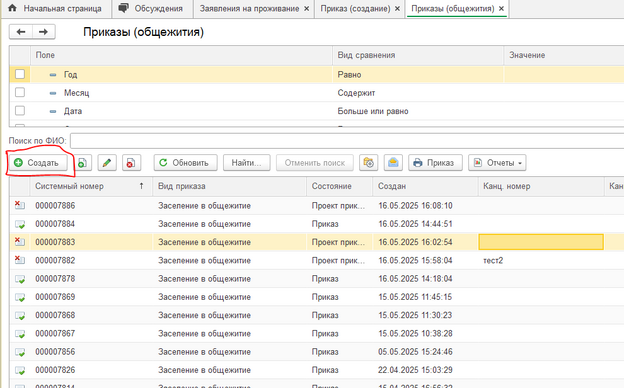Sort by the Системный номер column

(91, 186)
